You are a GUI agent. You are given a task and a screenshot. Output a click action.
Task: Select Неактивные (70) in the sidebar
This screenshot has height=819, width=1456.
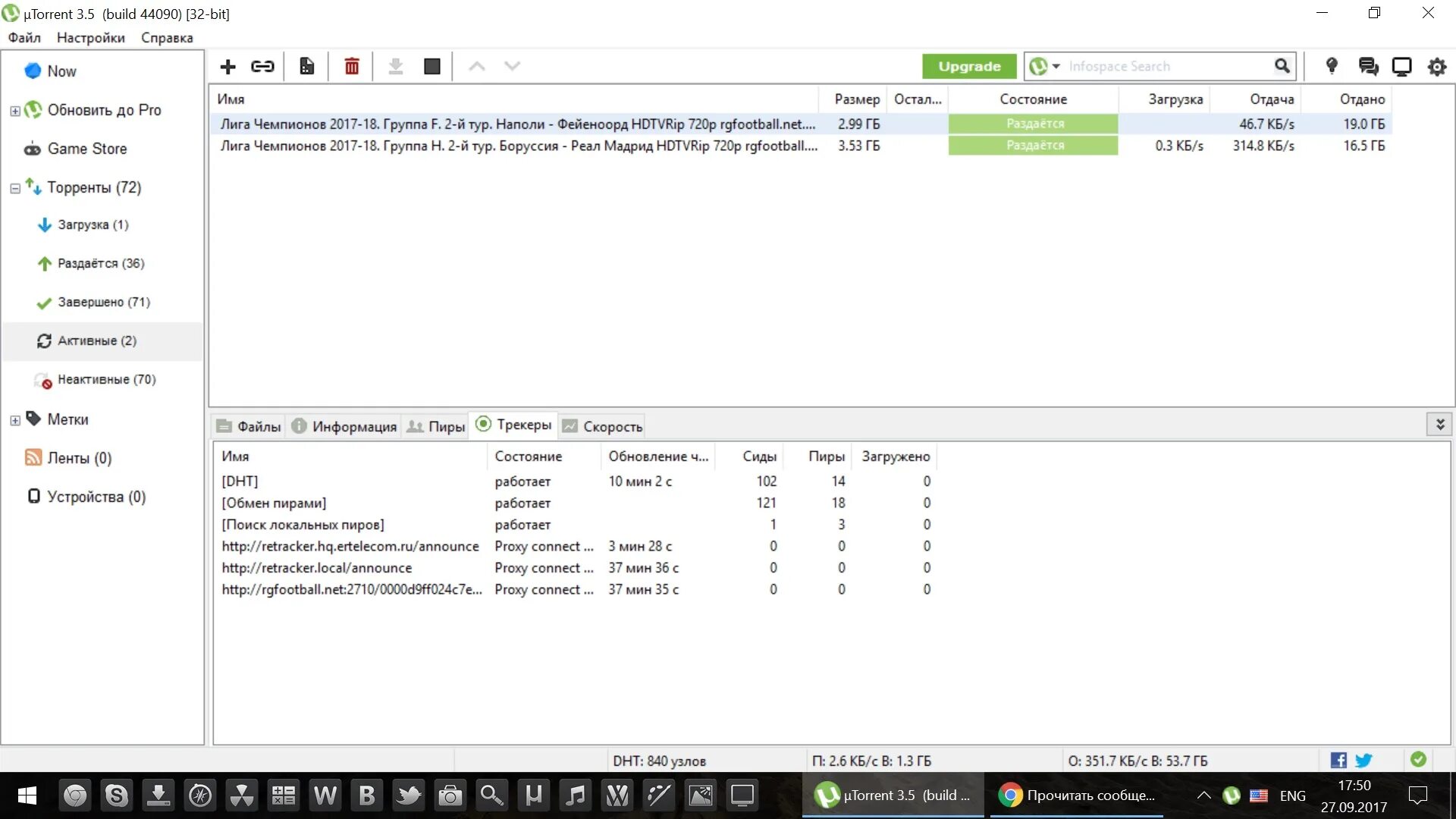106,379
